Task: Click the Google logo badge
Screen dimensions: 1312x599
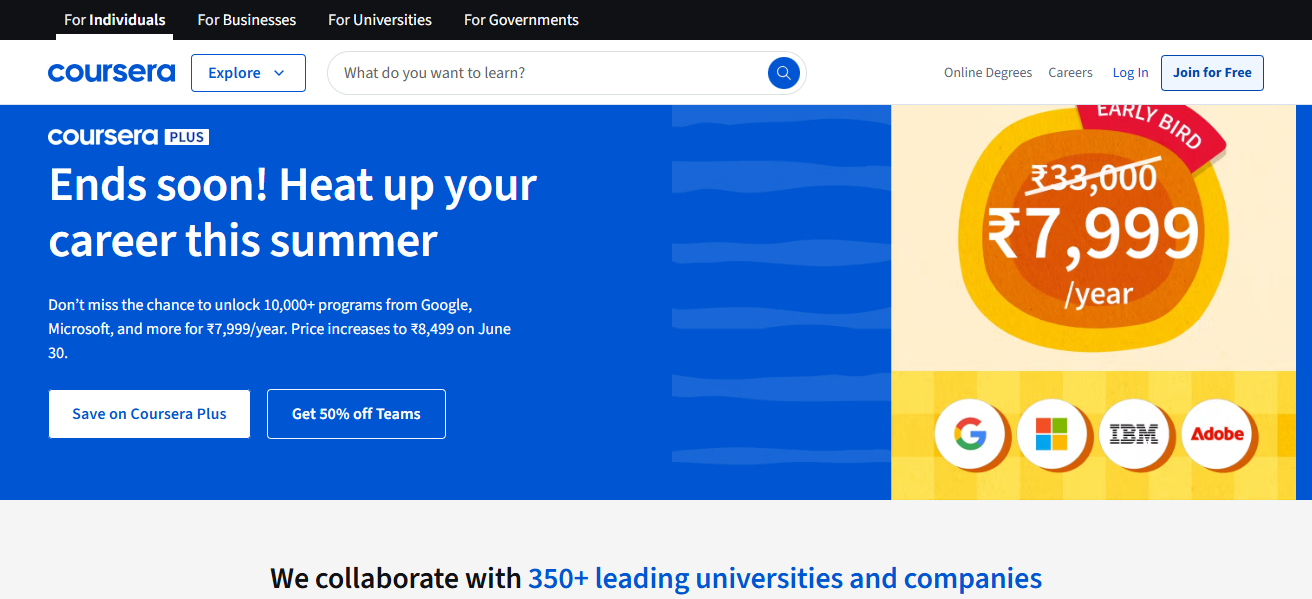Action: coord(970,435)
